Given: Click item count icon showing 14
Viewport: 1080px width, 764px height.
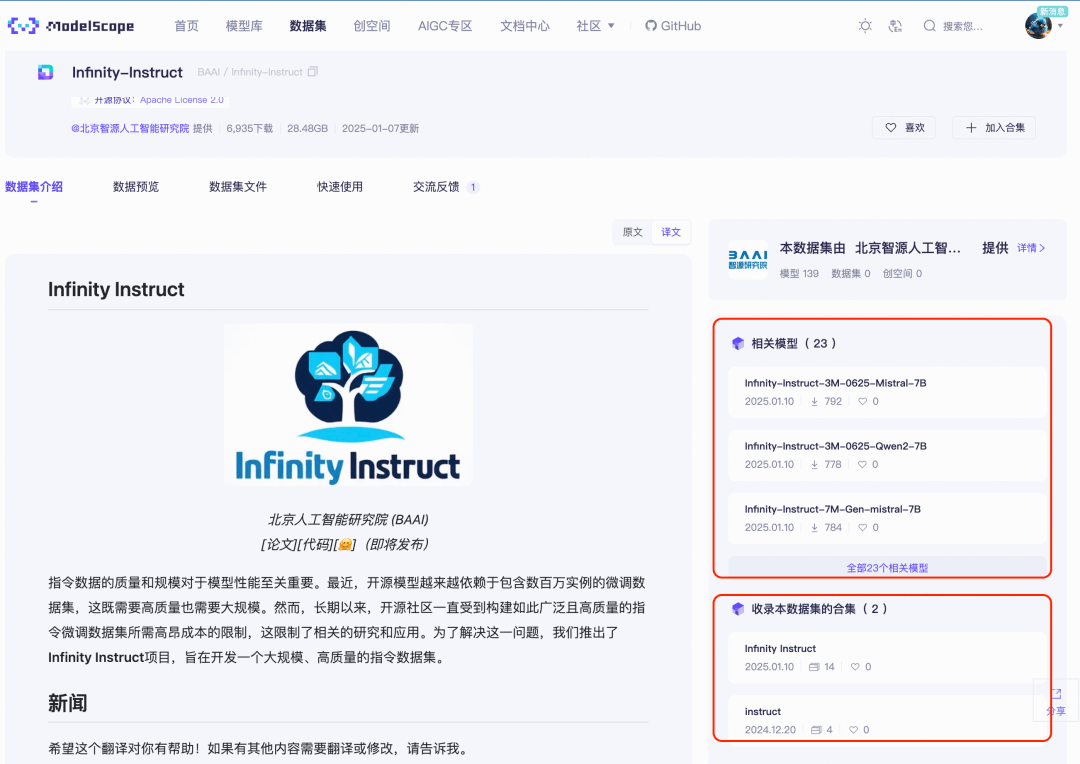Looking at the screenshot, I should (814, 667).
